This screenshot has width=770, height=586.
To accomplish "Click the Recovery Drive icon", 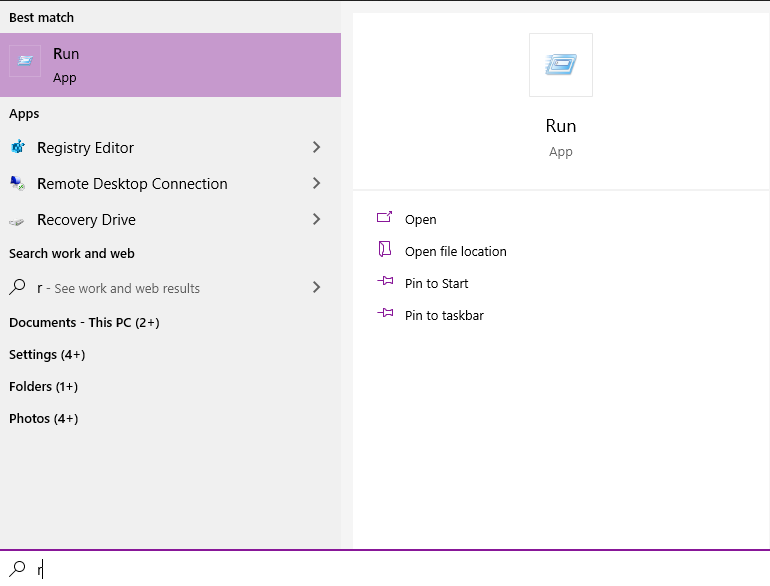I will click(17, 220).
